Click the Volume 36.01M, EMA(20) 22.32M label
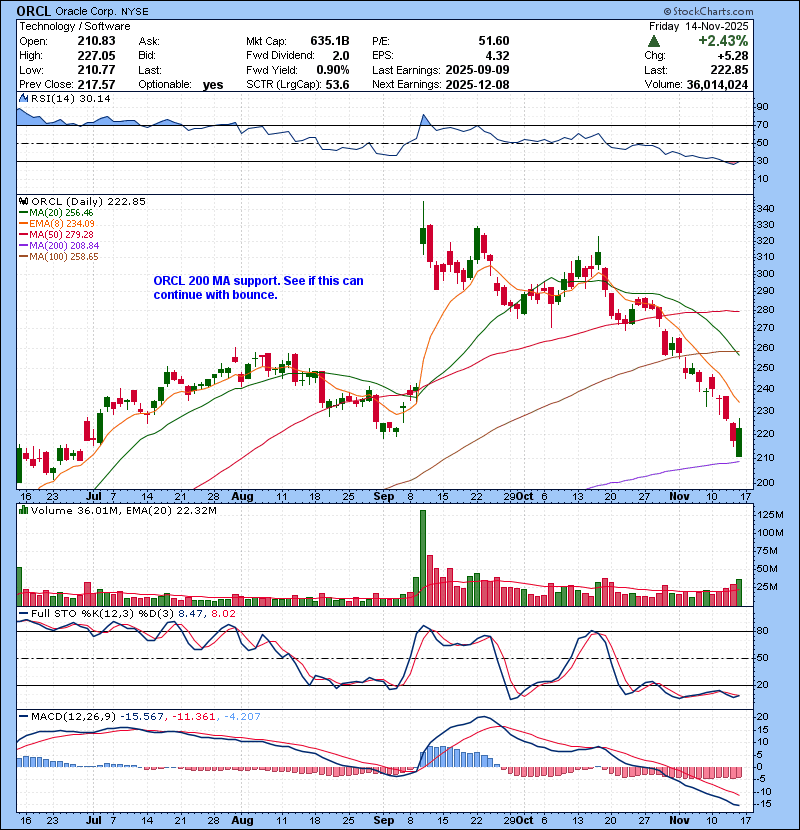Screen dimensions: 800x830 tap(124, 510)
